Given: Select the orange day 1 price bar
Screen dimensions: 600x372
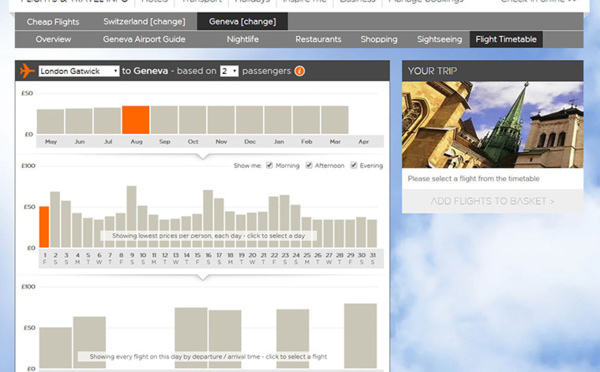Looking at the screenshot, I should (x=44, y=227).
